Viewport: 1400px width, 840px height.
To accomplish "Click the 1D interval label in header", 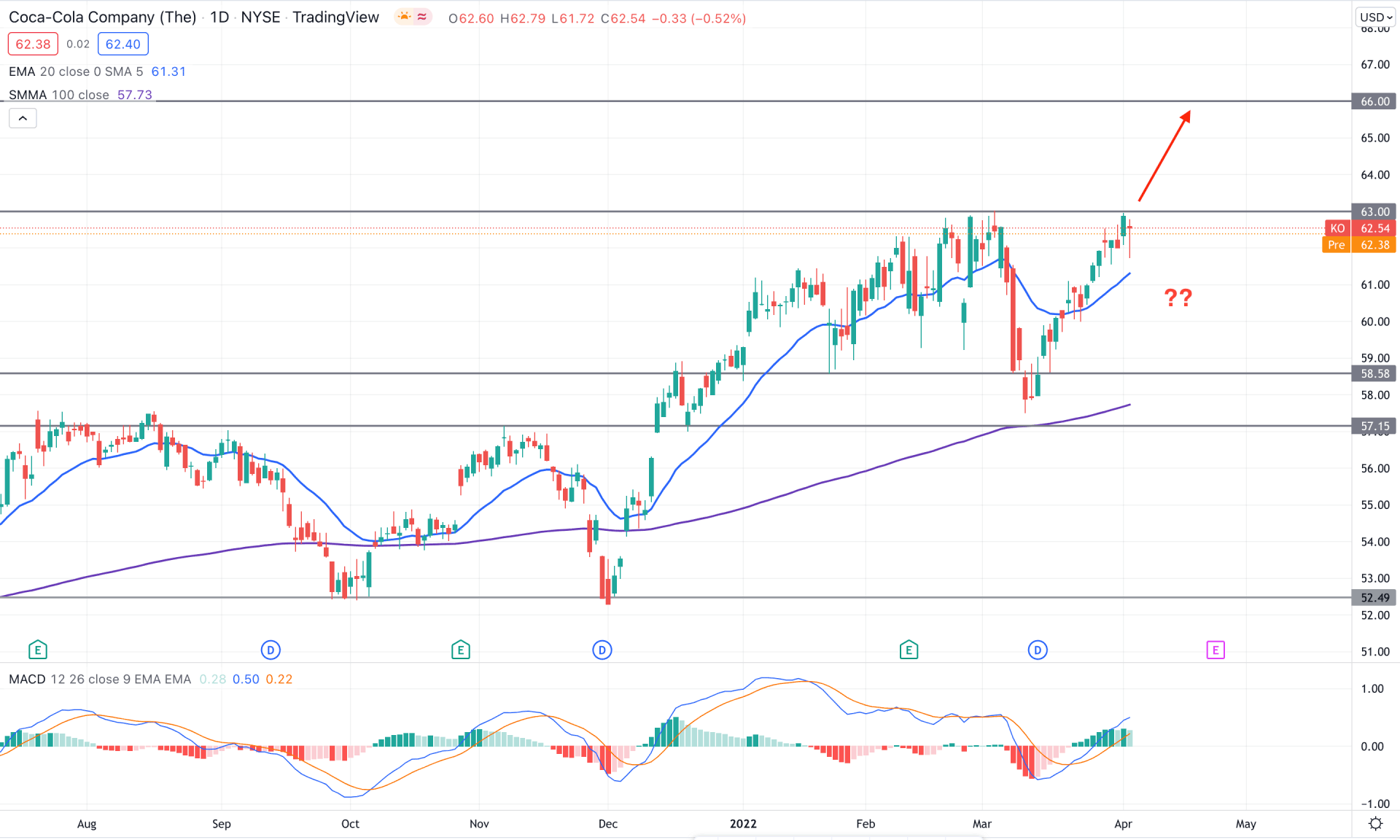I will pos(219,17).
